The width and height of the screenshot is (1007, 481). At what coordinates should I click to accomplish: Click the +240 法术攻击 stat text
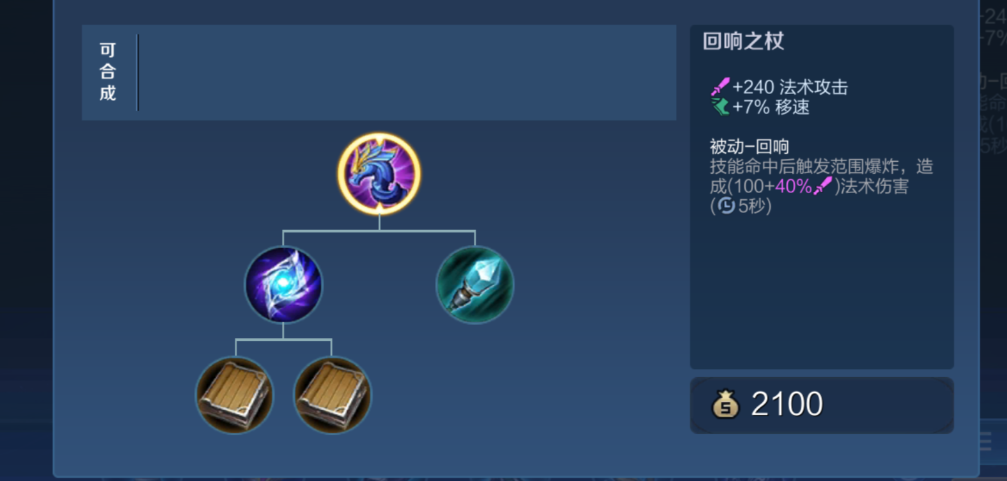click(x=790, y=87)
